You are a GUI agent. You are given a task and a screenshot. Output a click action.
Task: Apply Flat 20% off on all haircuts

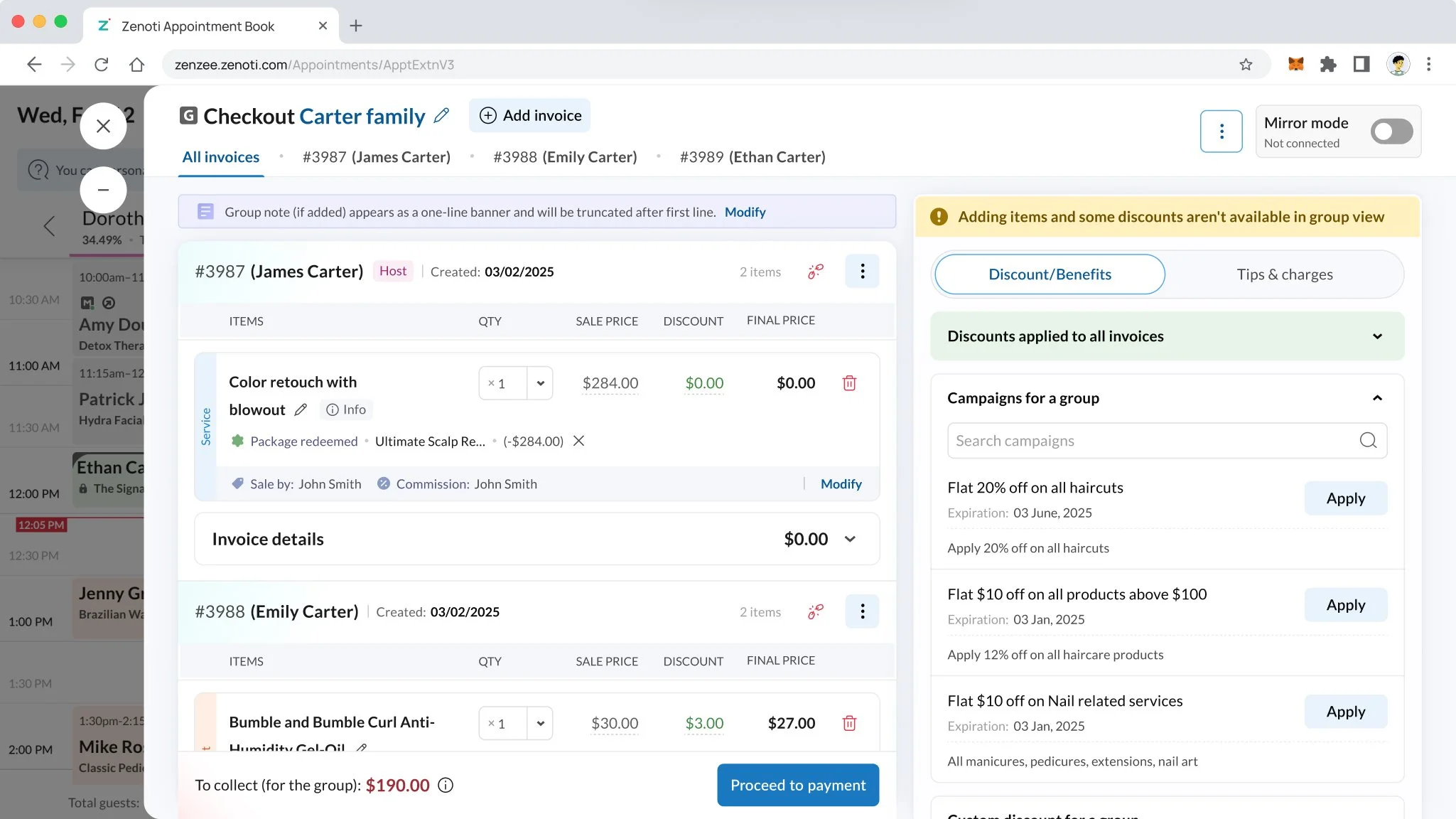[1345, 498]
